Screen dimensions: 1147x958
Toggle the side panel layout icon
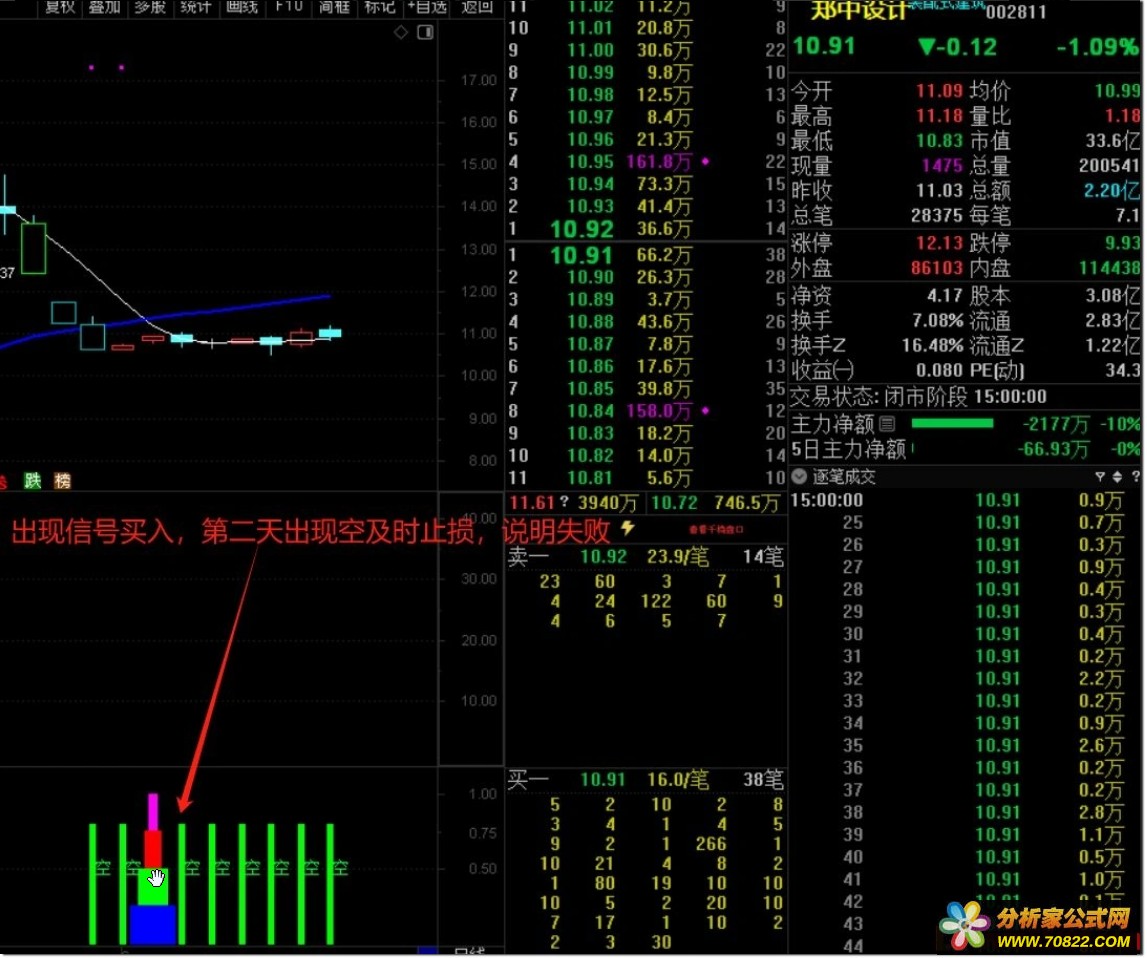(x=425, y=32)
